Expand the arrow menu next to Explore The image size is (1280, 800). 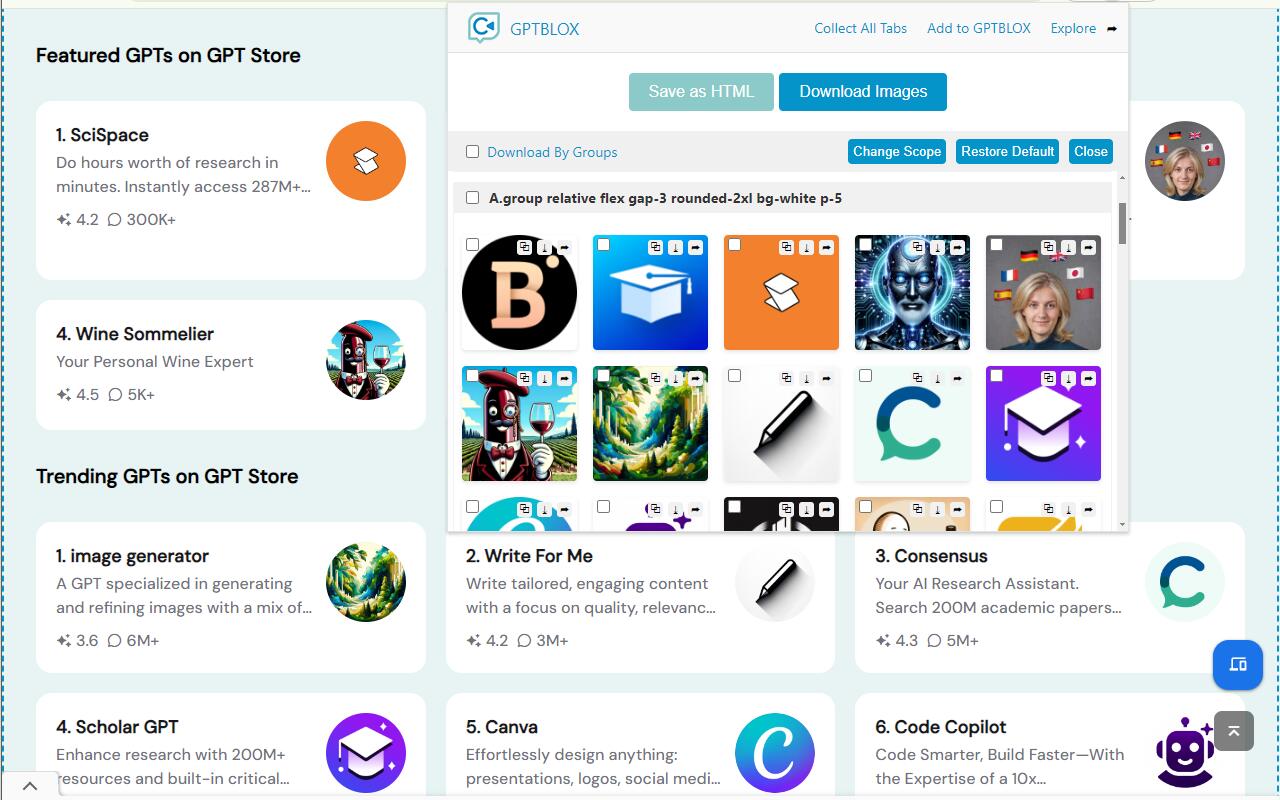1112,28
